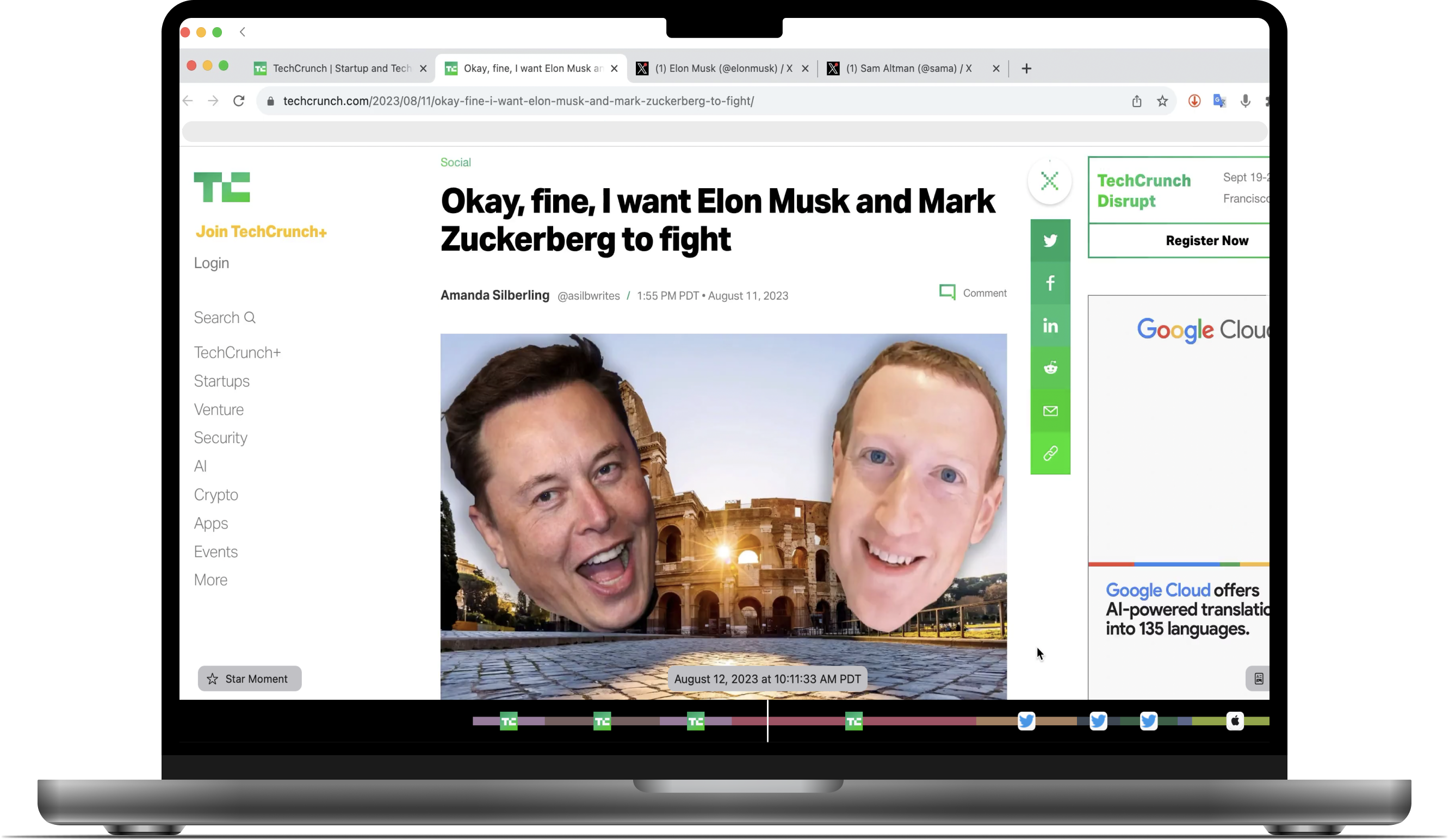1449x840 pixels.
Task: Click the Star Moment button
Action: (x=250, y=679)
